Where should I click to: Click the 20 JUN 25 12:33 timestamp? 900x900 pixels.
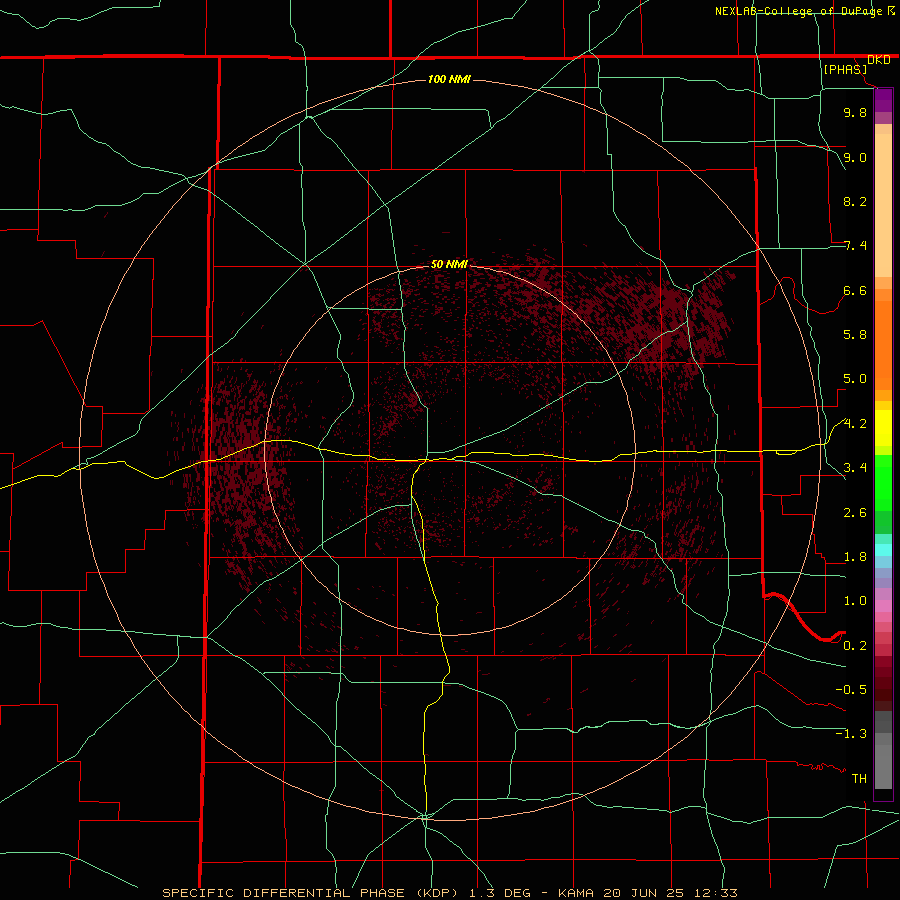click(670, 893)
